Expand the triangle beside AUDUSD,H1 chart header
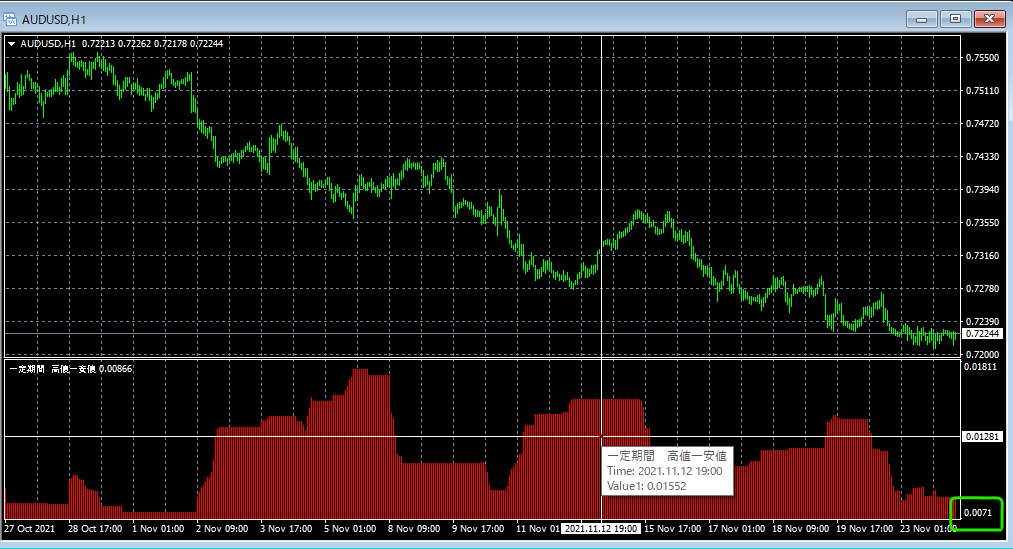 (x=11, y=44)
